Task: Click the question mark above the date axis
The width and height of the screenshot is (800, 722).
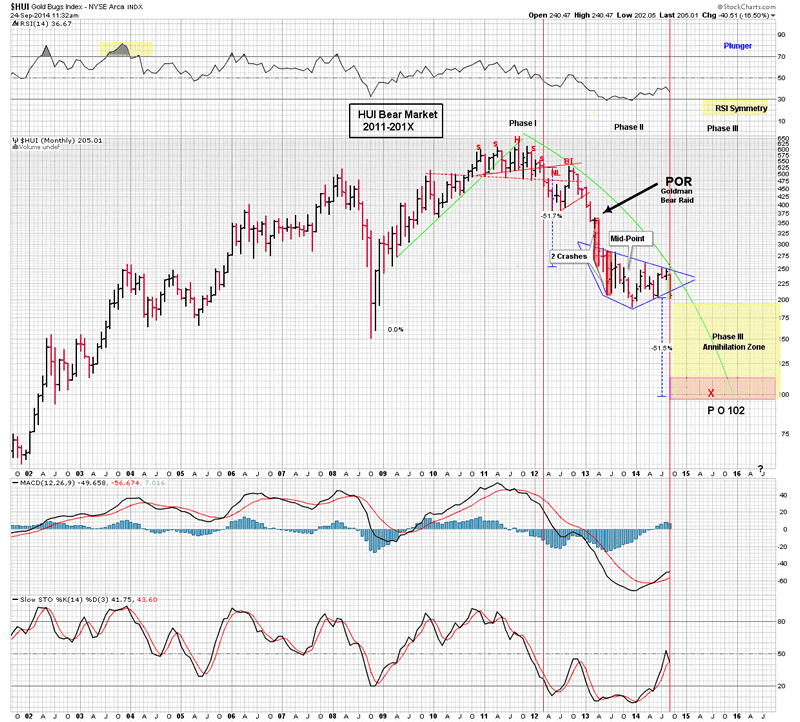Action: pyautogui.click(x=761, y=468)
